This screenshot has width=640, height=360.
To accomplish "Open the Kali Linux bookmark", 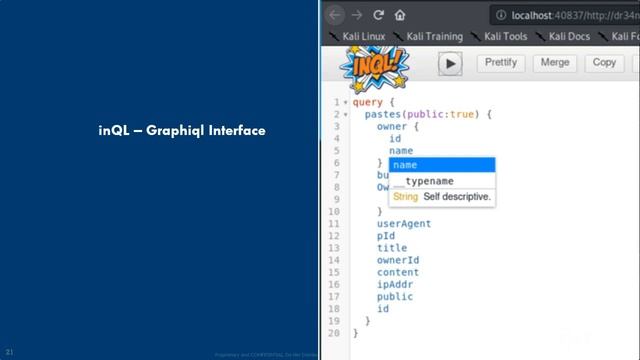I will pyautogui.click(x=358, y=37).
